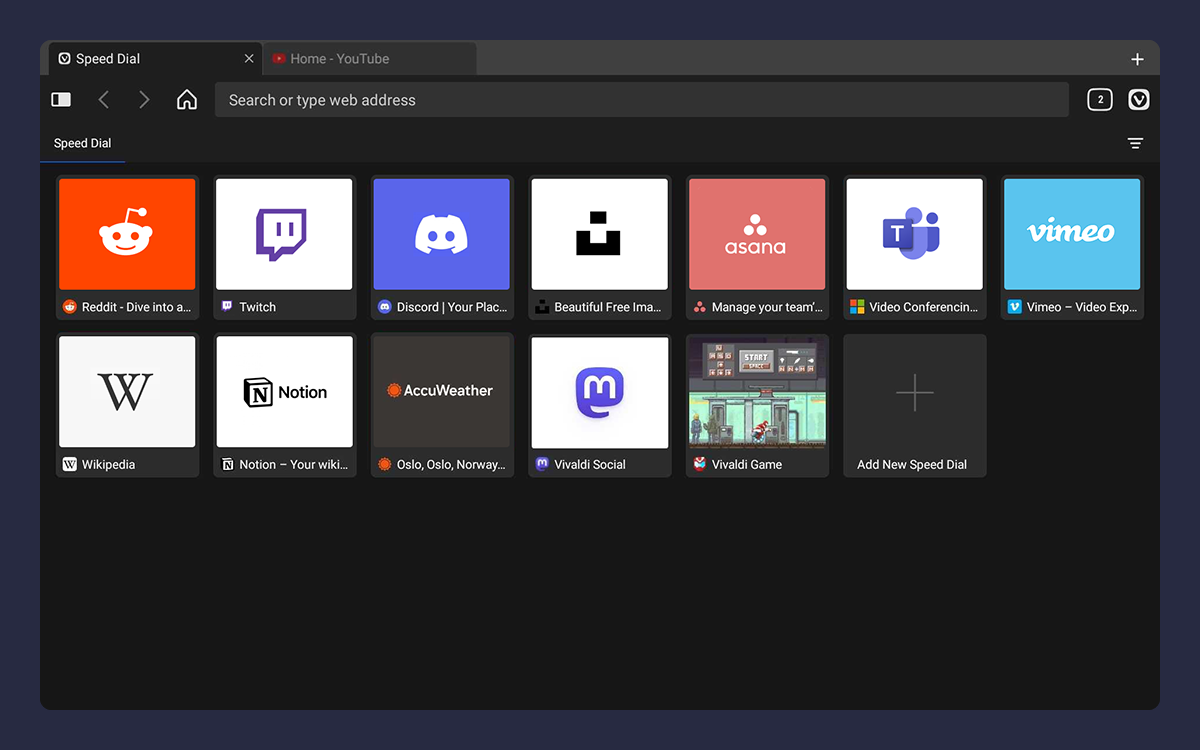Viewport: 1200px width, 750px height.
Task: Open the Twitch speed dial thumbnail
Action: click(284, 234)
